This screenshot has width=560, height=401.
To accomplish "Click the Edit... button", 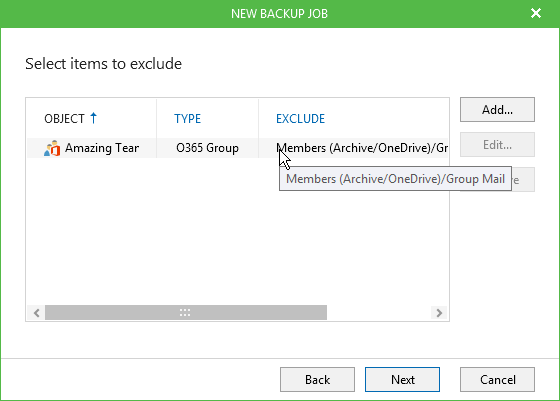I will click(497, 145).
